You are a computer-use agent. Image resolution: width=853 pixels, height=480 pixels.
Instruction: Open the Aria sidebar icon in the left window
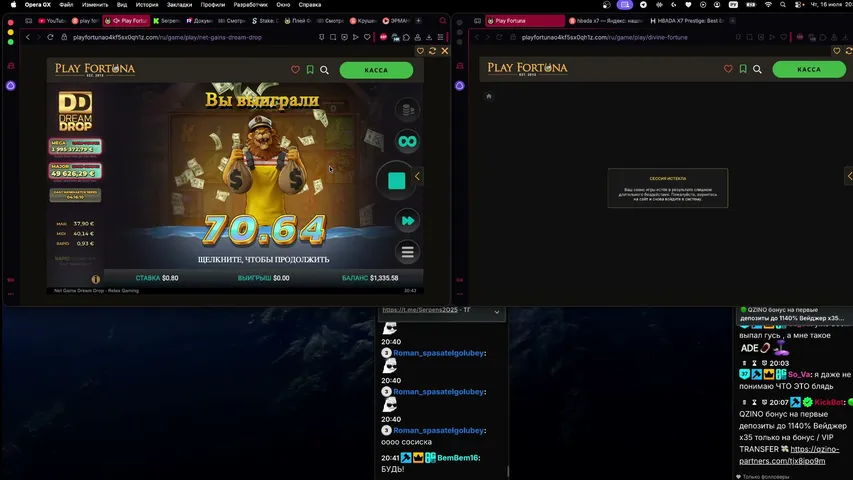pyautogui.click(x=10, y=85)
